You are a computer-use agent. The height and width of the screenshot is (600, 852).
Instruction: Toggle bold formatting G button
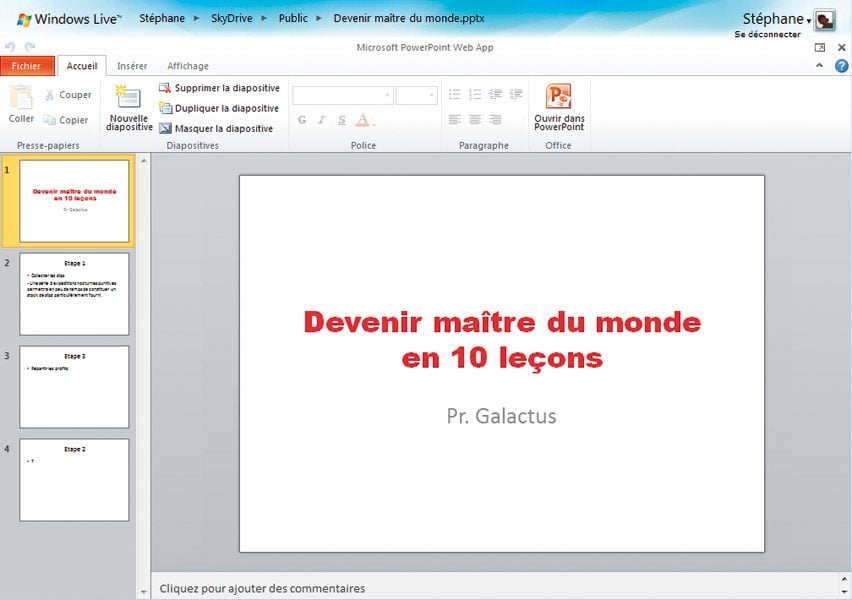(302, 120)
